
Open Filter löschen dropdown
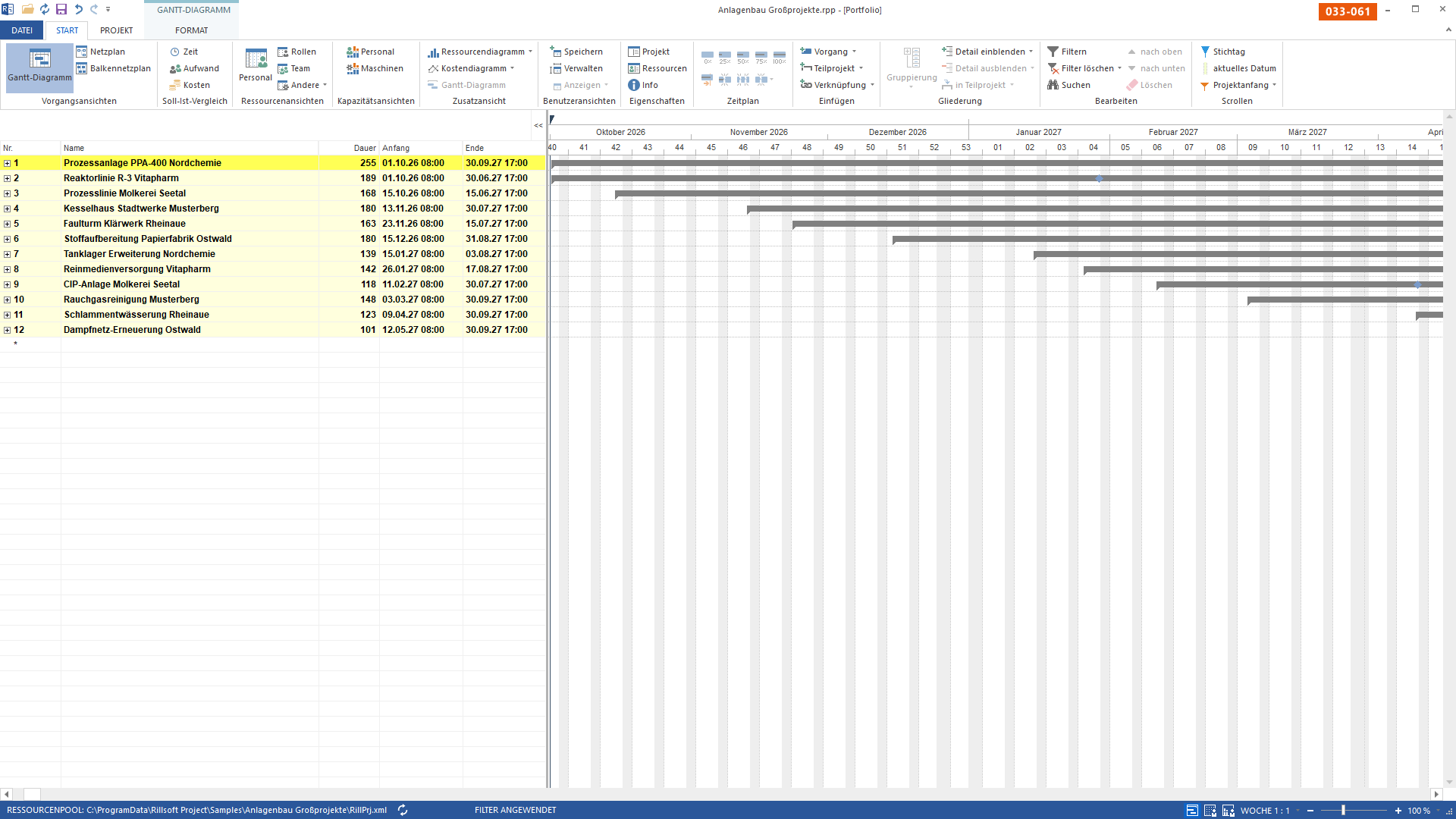click(x=1119, y=68)
